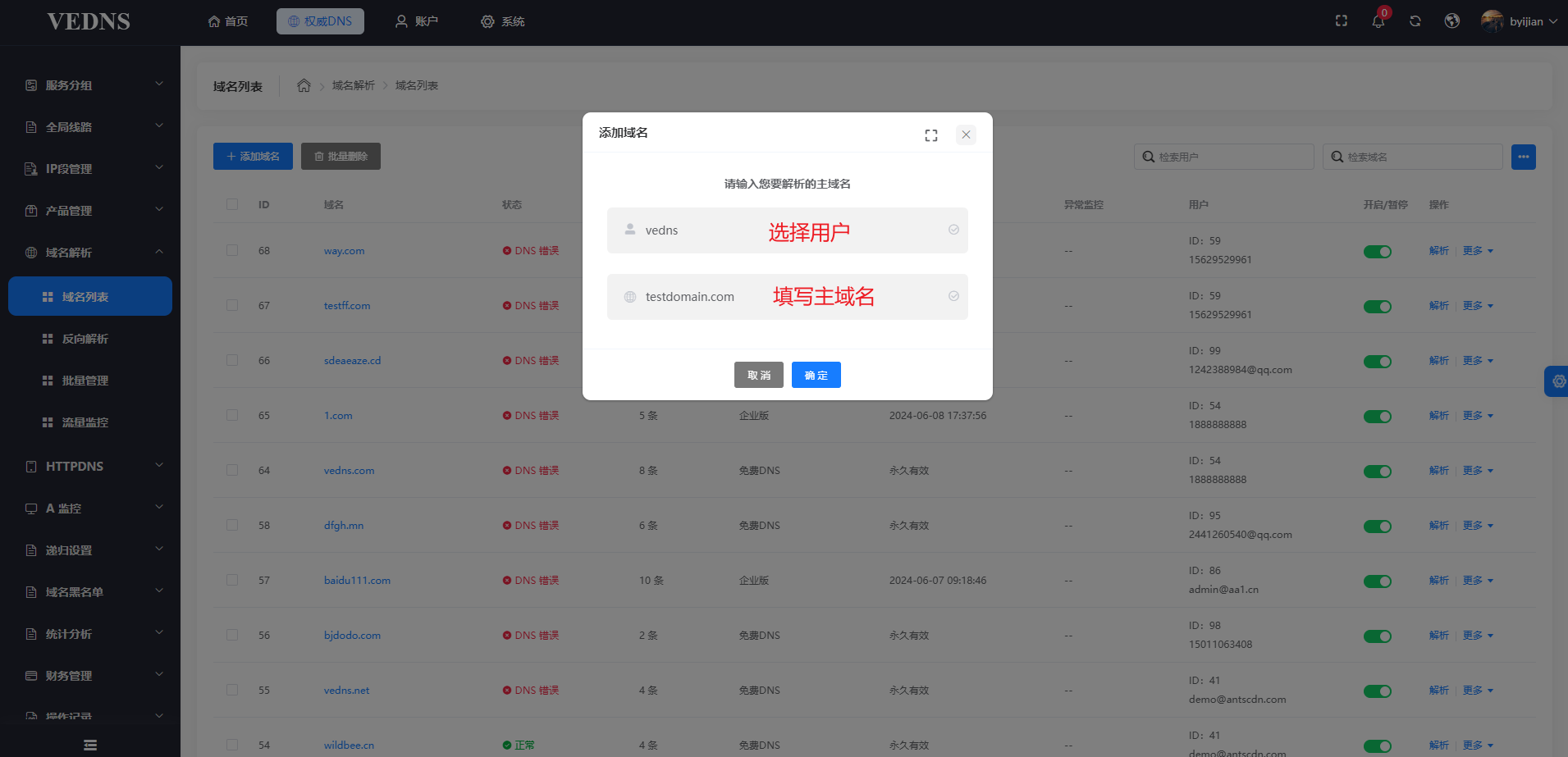Toggle the enable switch for baidu111.com

1378,581
